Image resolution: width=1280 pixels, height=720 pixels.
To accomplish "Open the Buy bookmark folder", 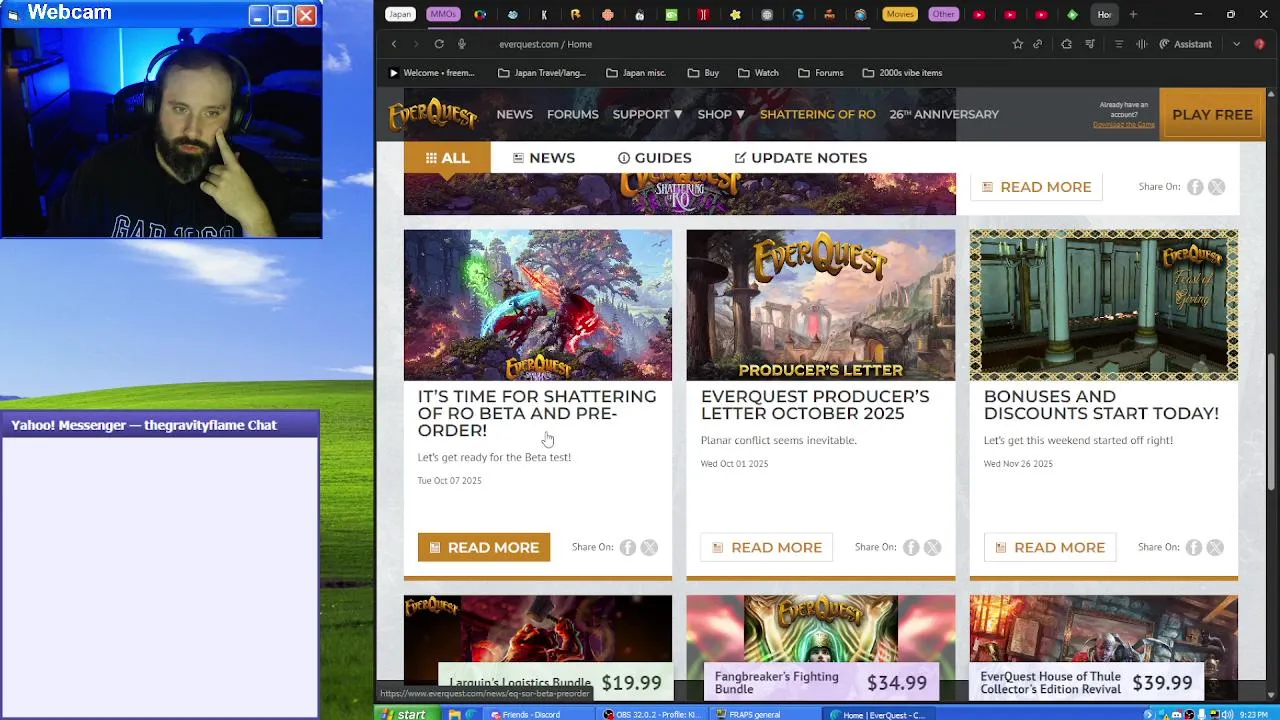I will coord(703,73).
